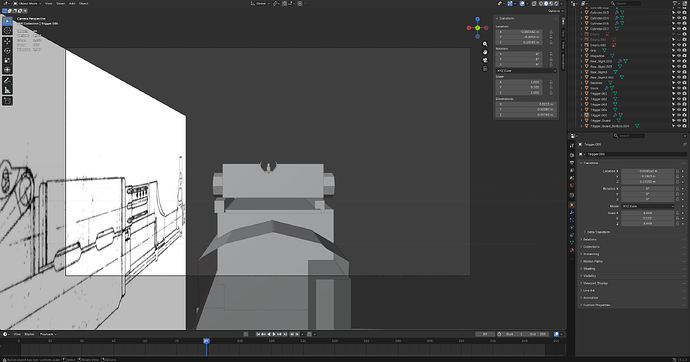Image resolution: width=690 pixels, height=362 pixels.
Task: Select the Select Box tool
Action: click(7, 21)
